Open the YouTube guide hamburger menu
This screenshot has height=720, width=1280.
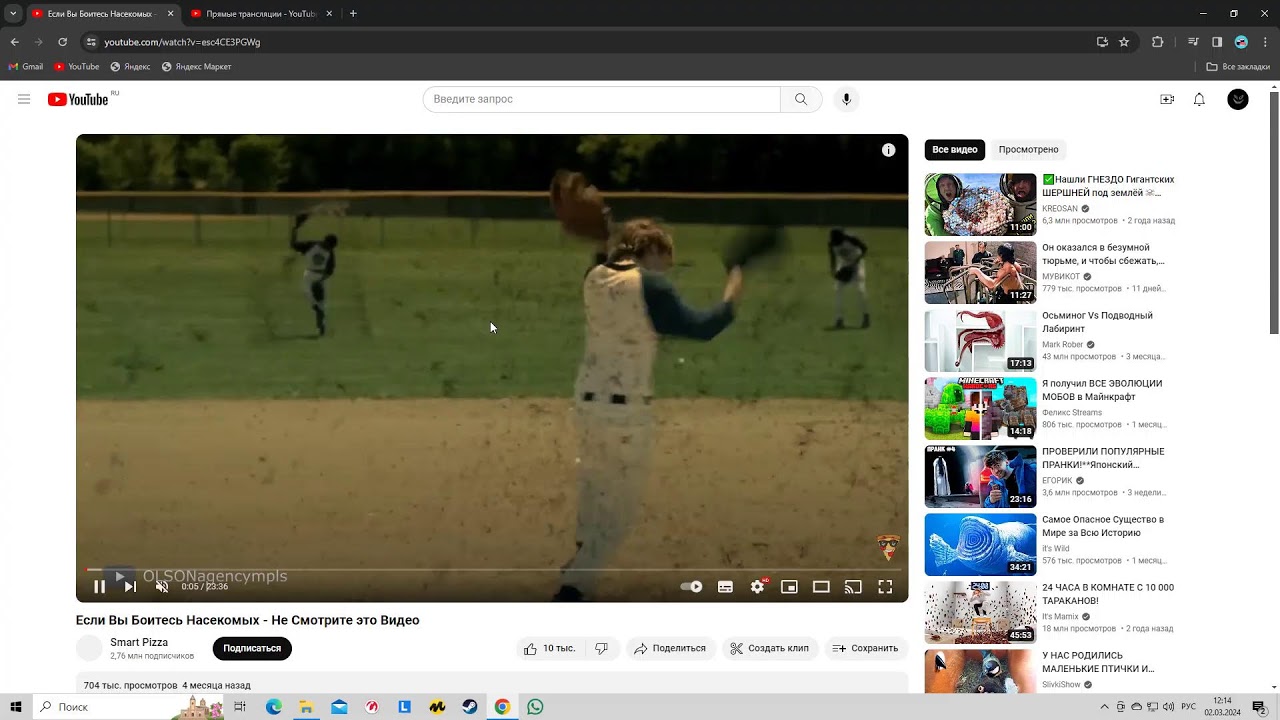coord(24,99)
